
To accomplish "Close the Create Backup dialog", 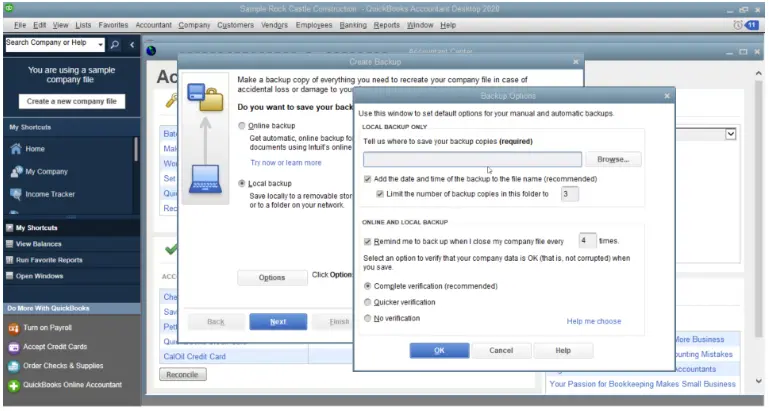I will point(575,62).
